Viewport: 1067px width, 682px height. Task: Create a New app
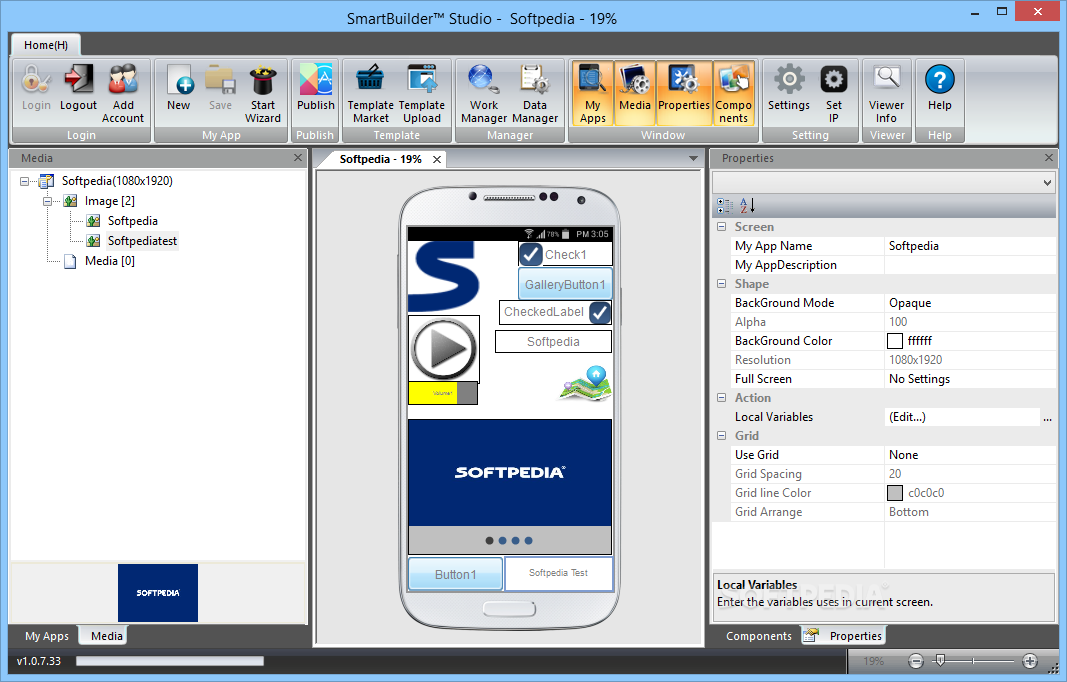tap(178, 88)
